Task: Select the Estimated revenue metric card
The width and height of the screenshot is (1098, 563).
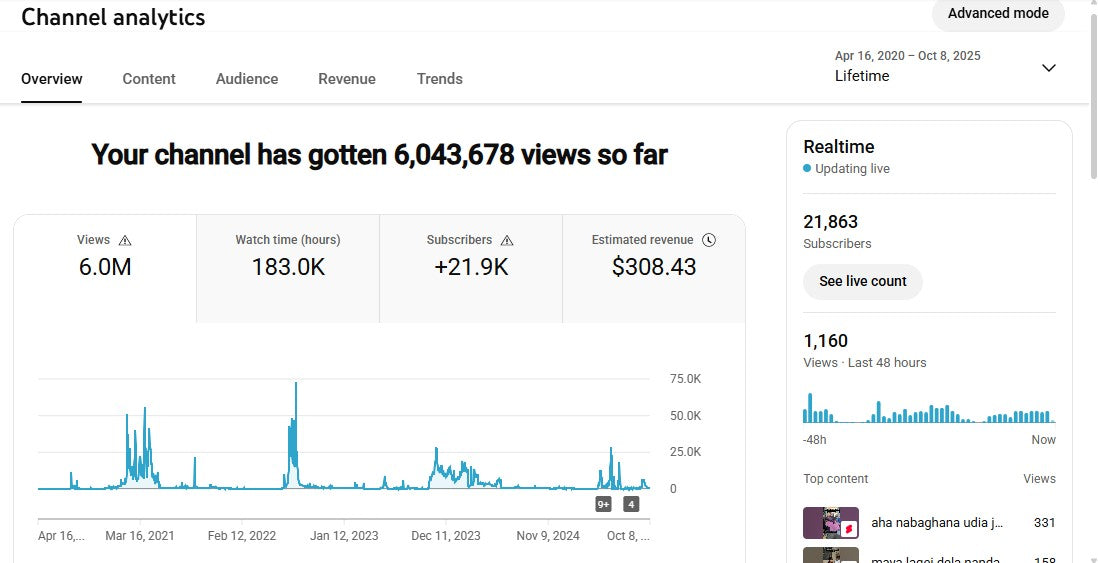Action: [654, 256]
